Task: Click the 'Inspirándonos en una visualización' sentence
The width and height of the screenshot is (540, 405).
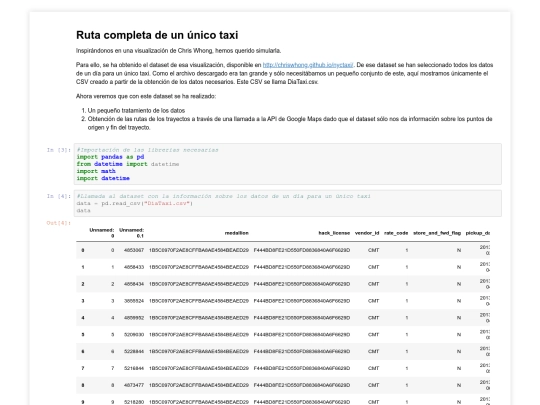Action: tap(178, 51)
